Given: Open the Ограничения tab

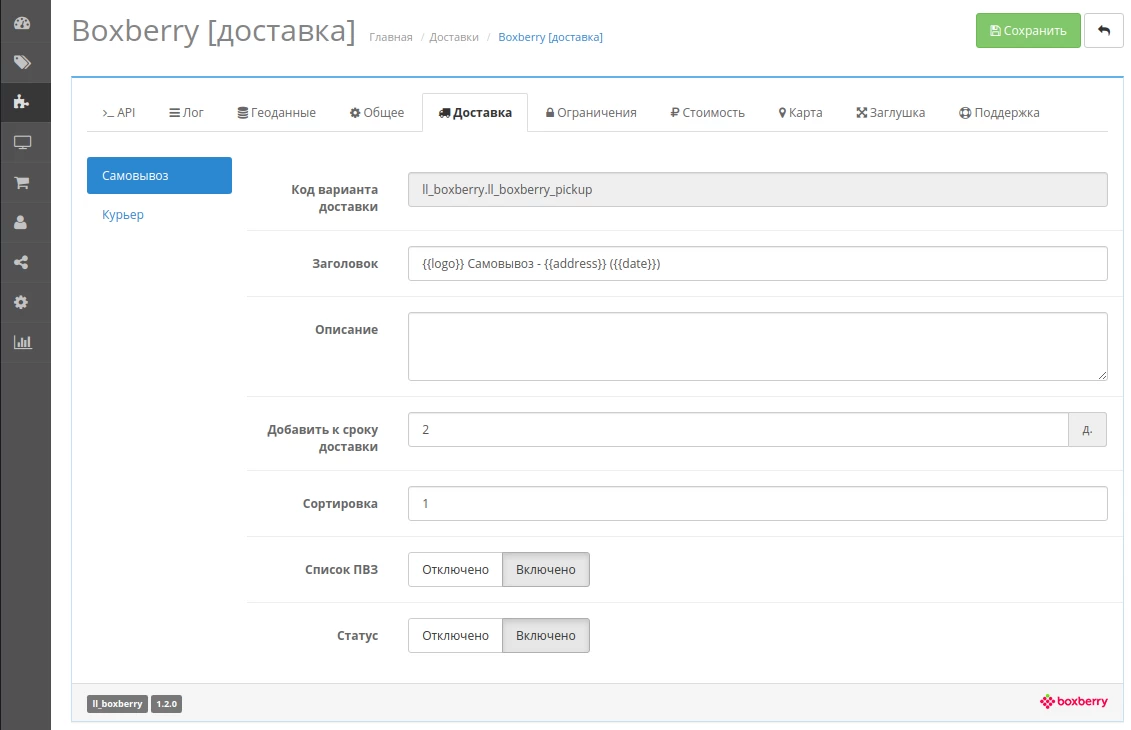Looking at the screenshot, I should (591, 113).
